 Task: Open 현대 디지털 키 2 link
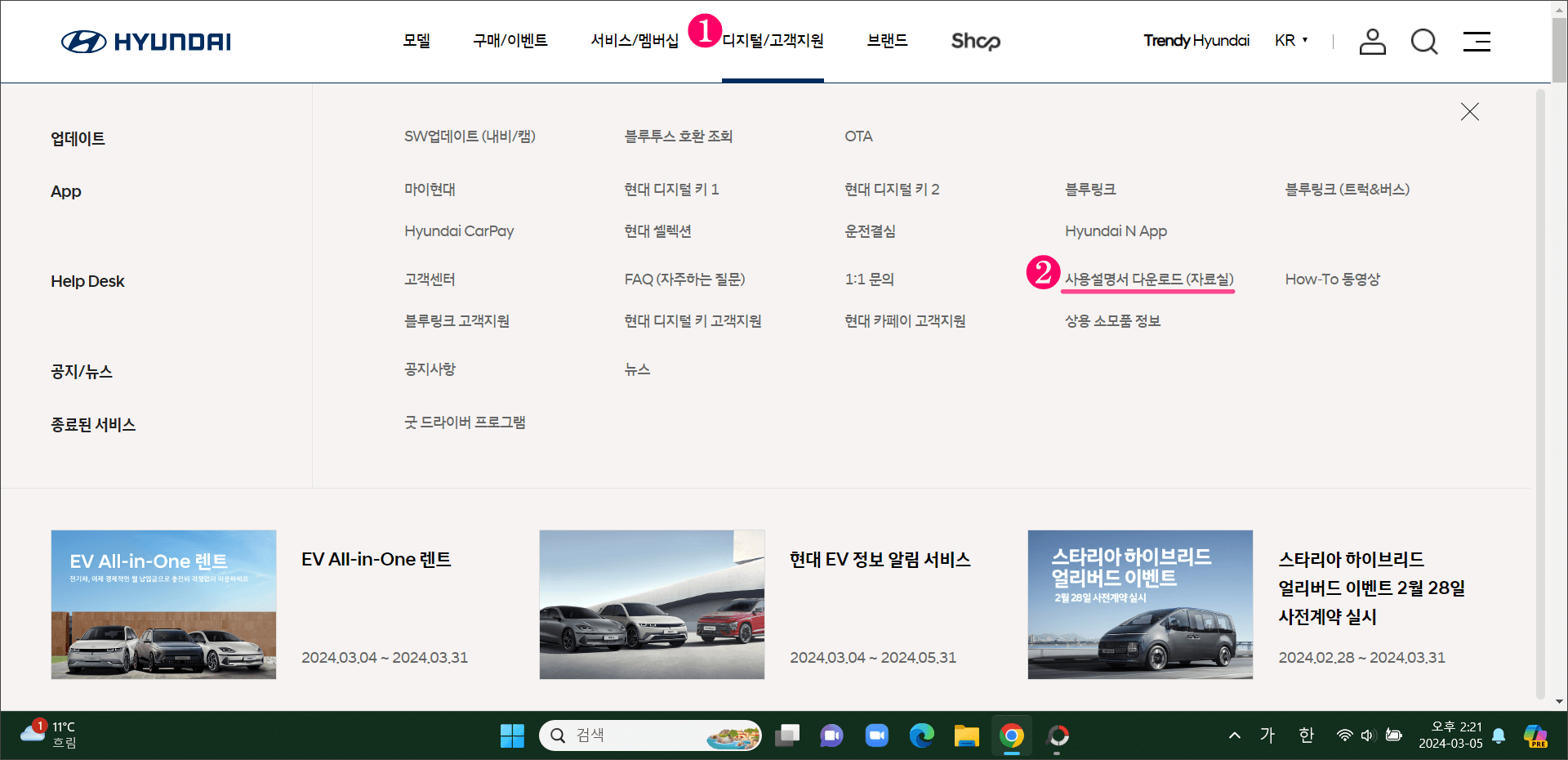pyautogui.click(x=892, y=190)
